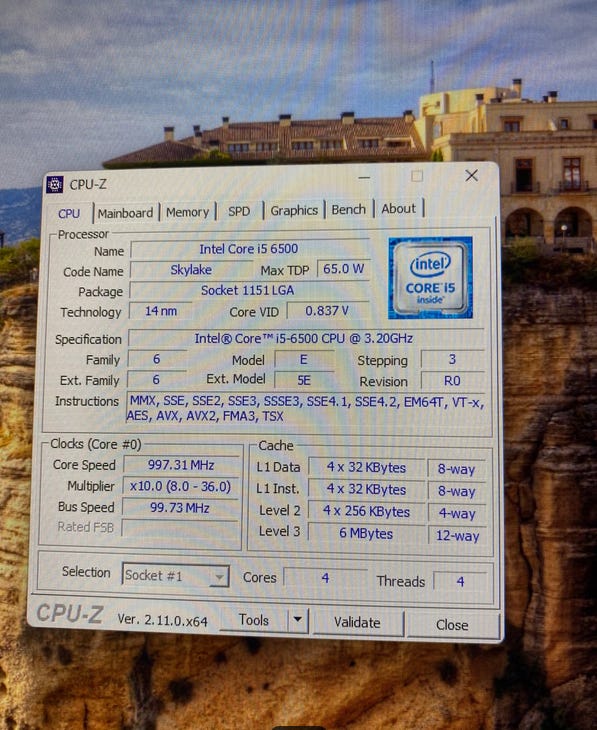The image size is (597, 730).
Task: Click the Close button at bottom
Action: coord(452,625)
